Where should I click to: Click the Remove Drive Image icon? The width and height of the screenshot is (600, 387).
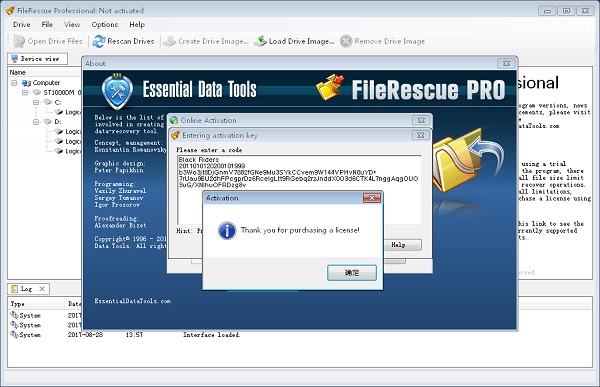[346, 41]
